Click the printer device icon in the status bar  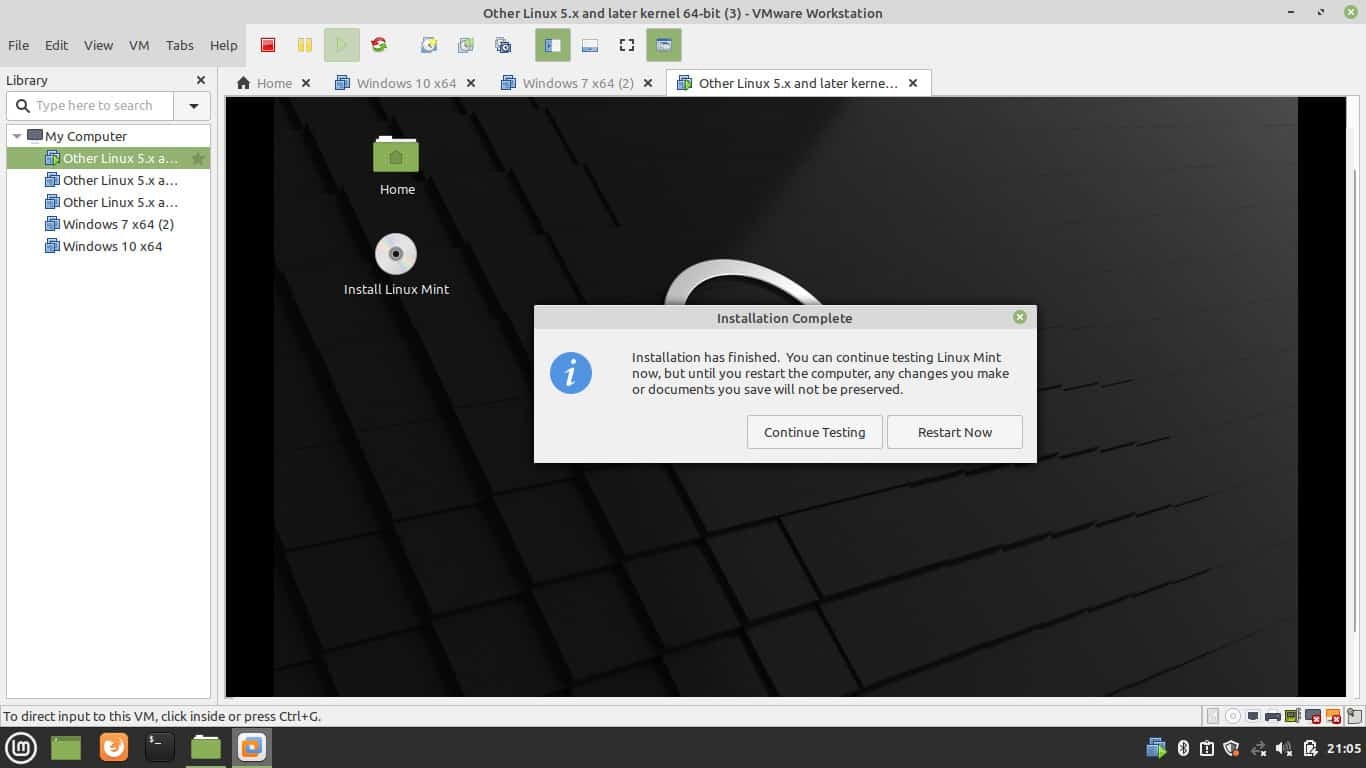point(1273,716)
